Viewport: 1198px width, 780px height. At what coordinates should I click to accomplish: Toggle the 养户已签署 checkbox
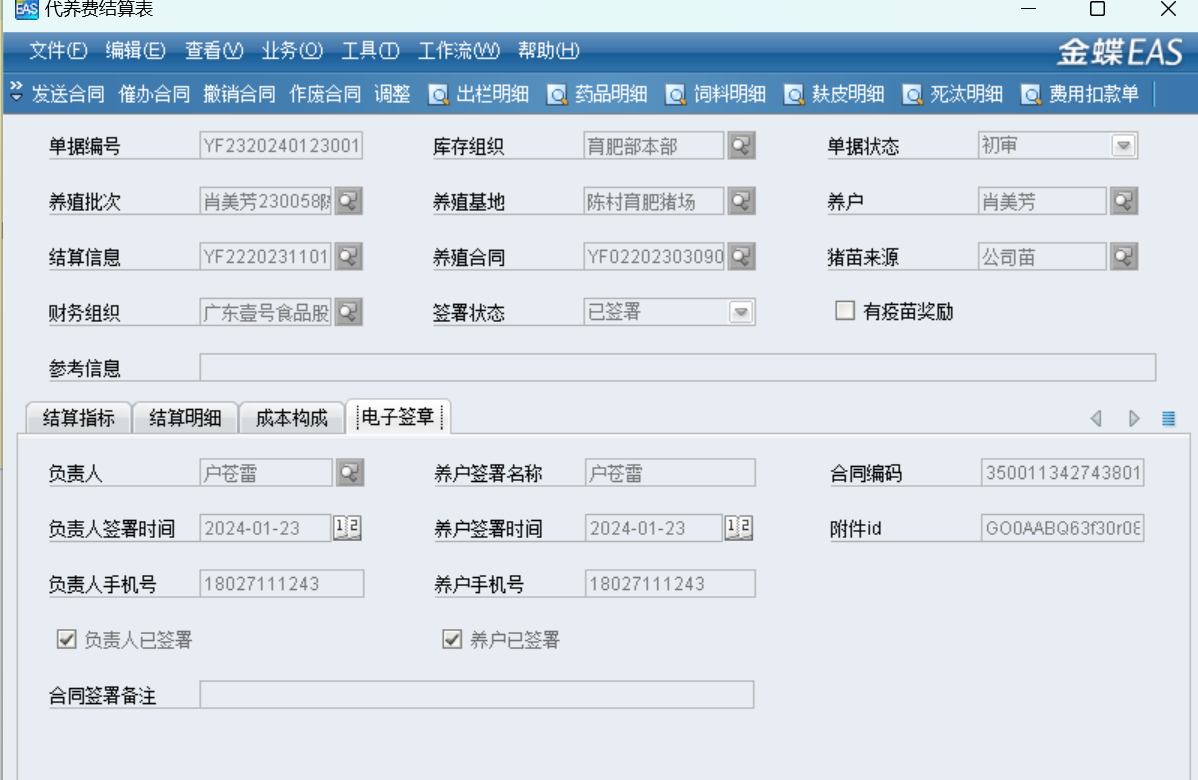click(452, 640)
